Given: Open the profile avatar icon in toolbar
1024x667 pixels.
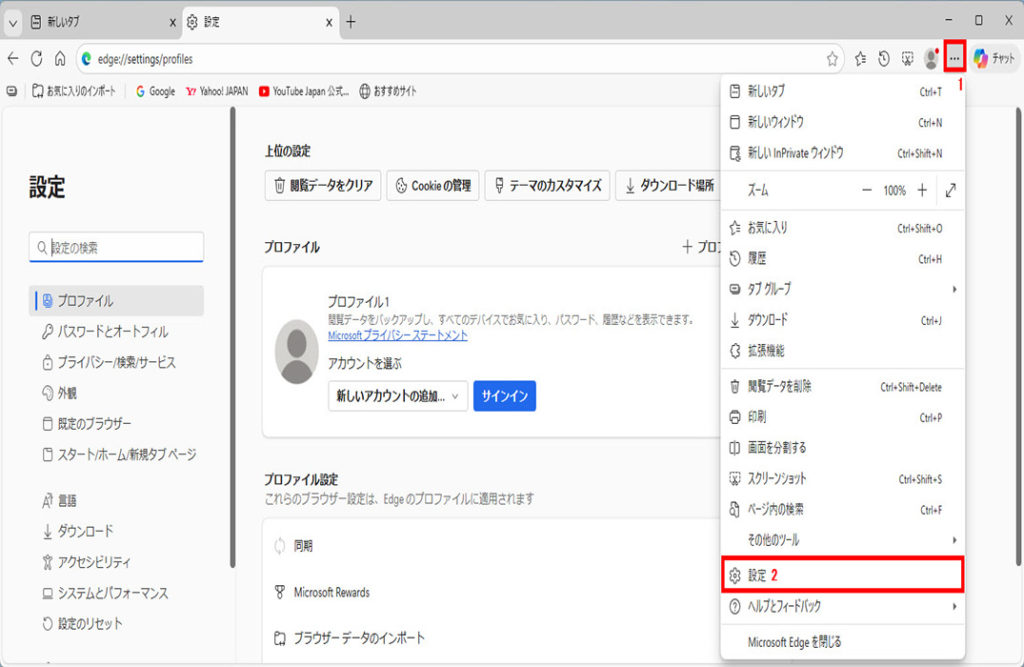Looking at the screenshot, I should [x=931, y=59].
